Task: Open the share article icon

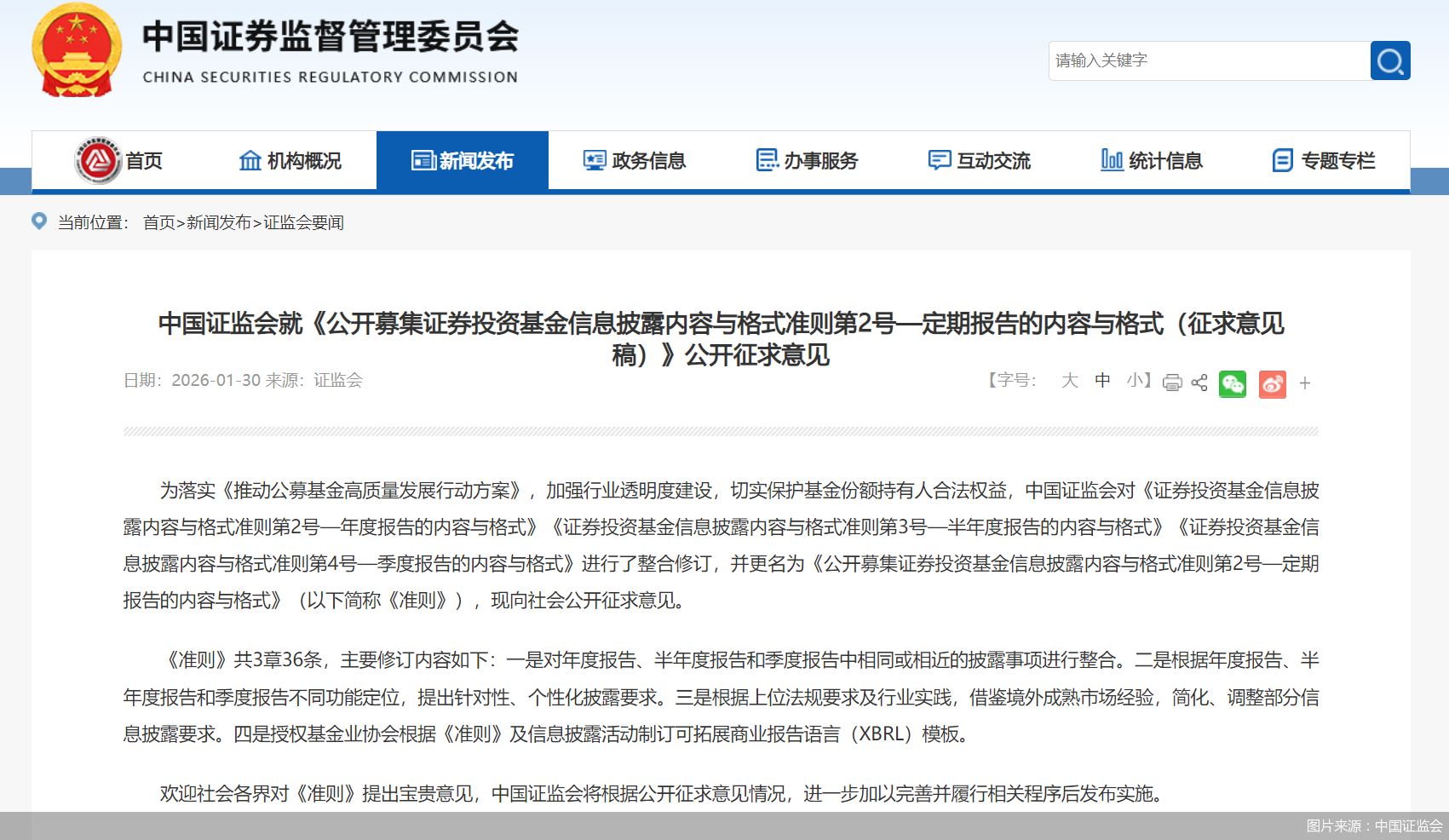Action: point(1200,383)
